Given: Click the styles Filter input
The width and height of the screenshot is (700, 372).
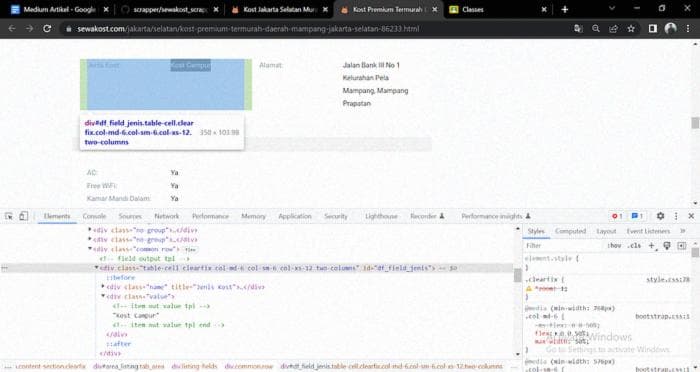Looking at the screenshot, I should click(563, 246).
